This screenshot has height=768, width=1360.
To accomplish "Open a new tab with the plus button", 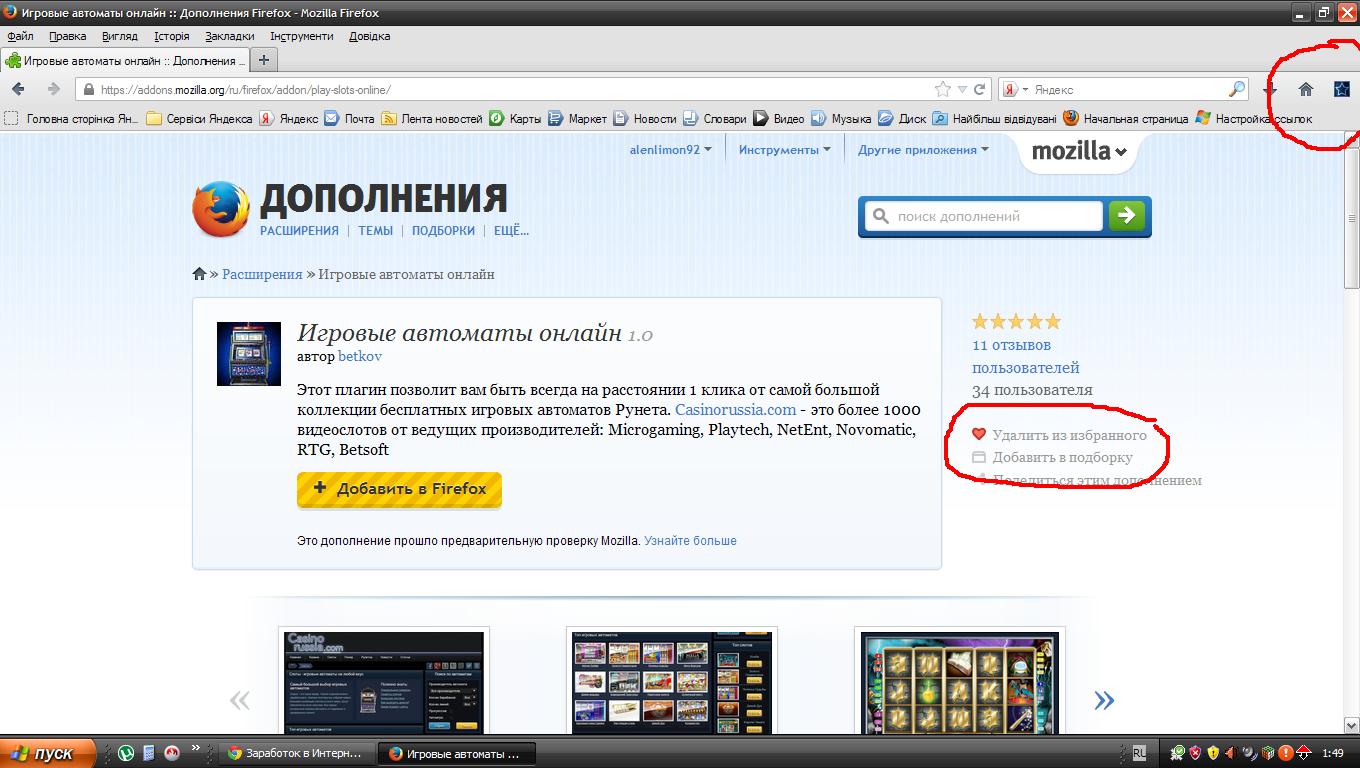I will pyautogui.click(x=264, y=60).
